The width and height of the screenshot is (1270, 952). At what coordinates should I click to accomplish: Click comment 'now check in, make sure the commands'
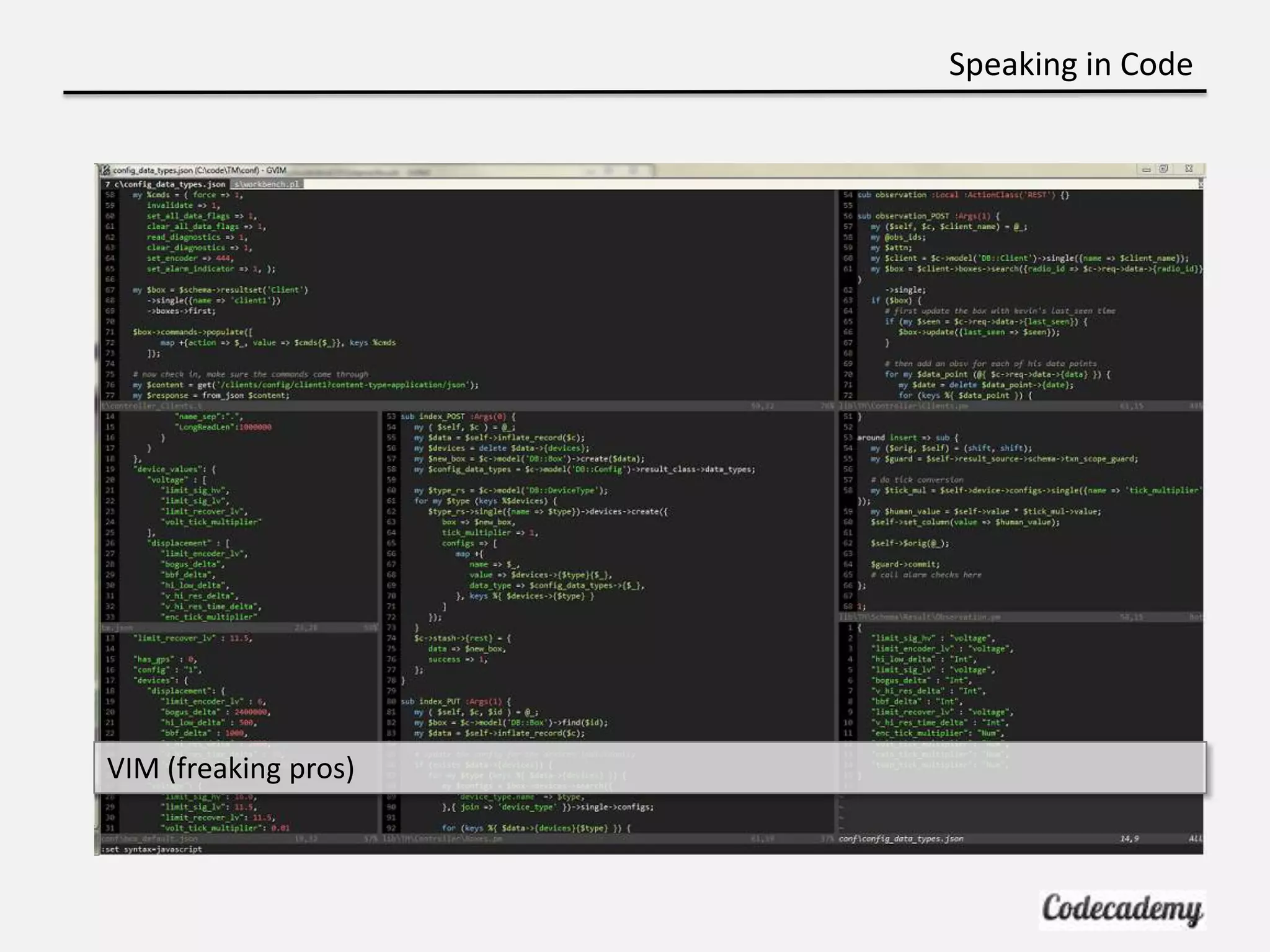[x=251, y=374]
